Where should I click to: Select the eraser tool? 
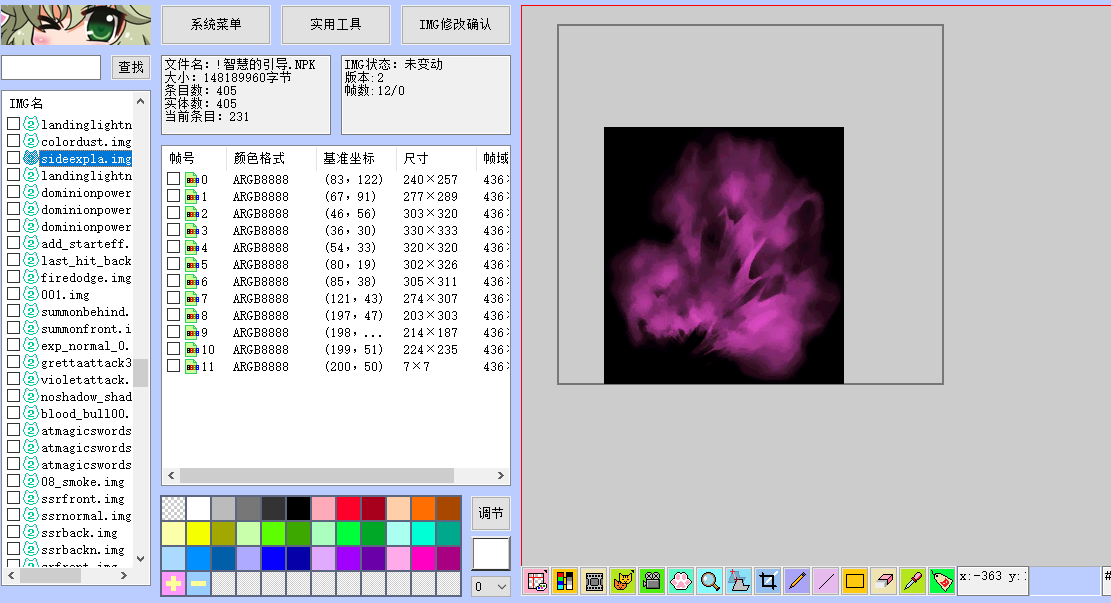click(884, 580)
